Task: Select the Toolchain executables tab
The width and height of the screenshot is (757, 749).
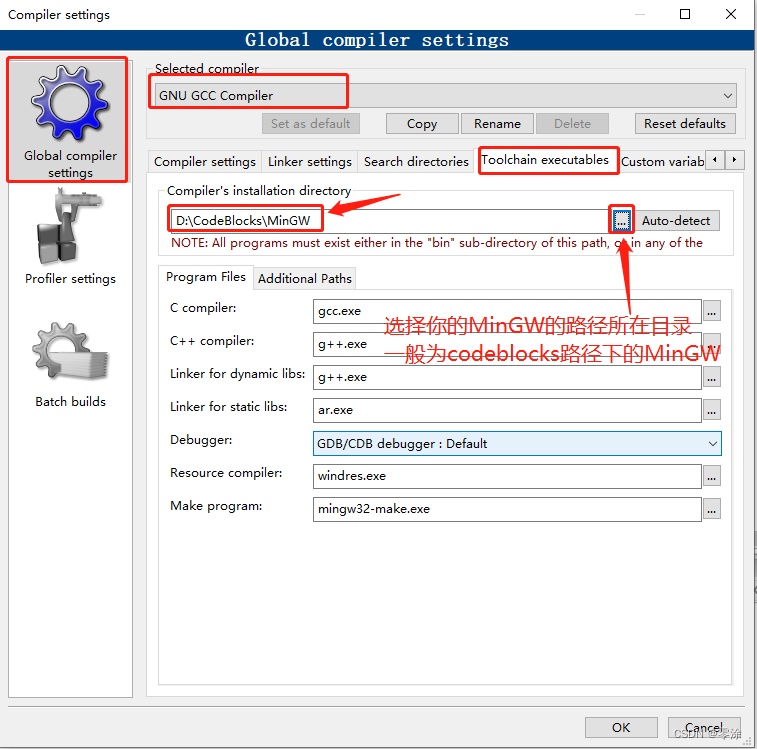Action: tap(545, 160)
